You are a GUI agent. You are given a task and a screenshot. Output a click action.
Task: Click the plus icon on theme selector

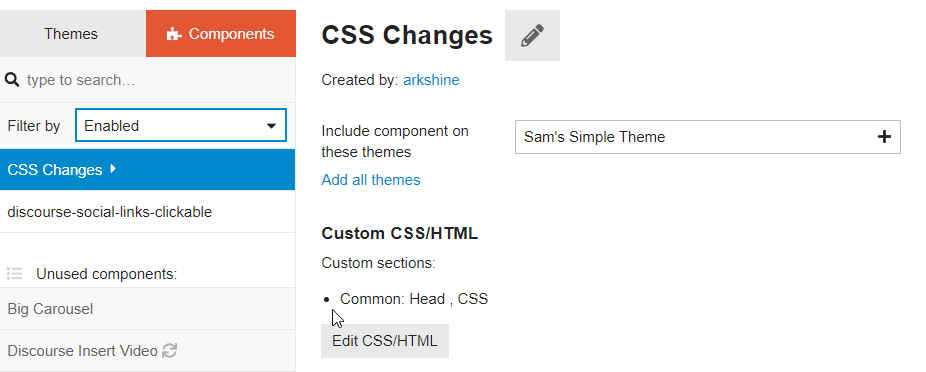(884, 137)
